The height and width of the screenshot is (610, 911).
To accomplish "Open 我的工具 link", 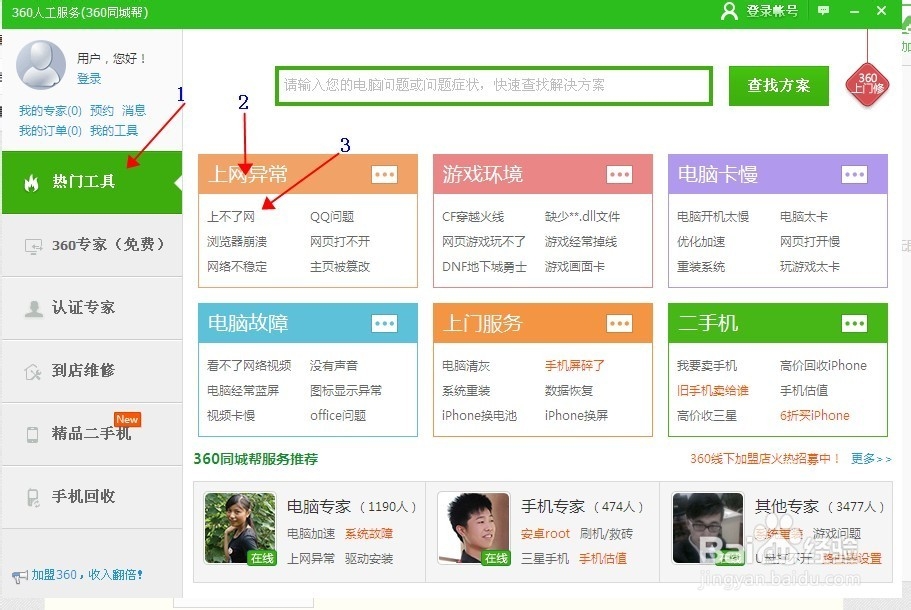I will point(114,131).
